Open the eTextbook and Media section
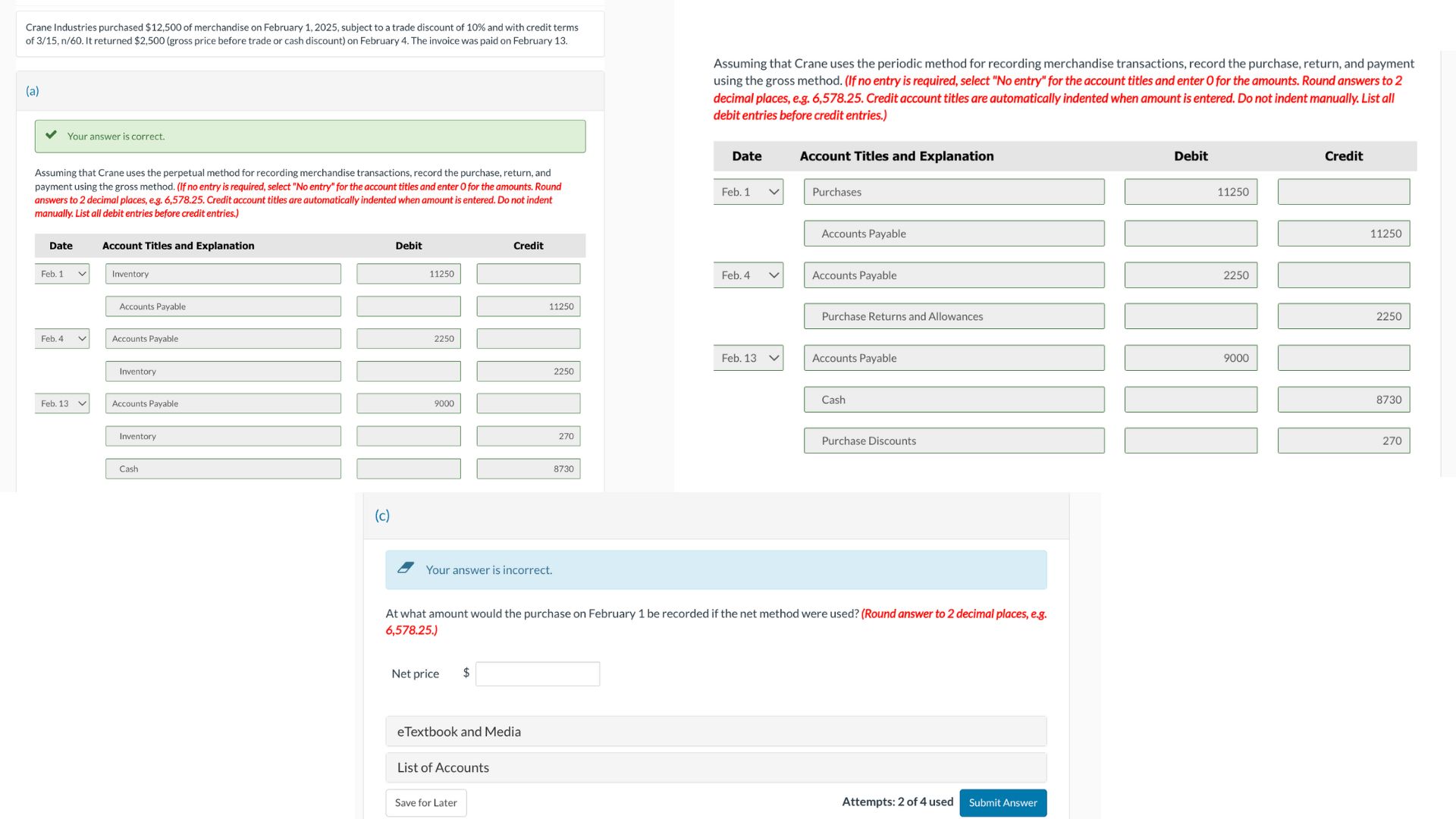 pos(713,729)
